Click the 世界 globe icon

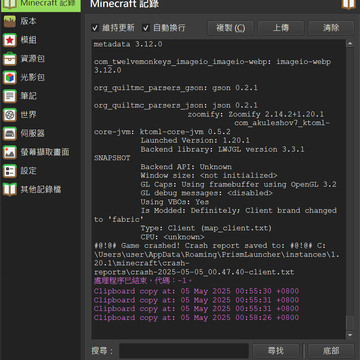[x=10, y=115]
